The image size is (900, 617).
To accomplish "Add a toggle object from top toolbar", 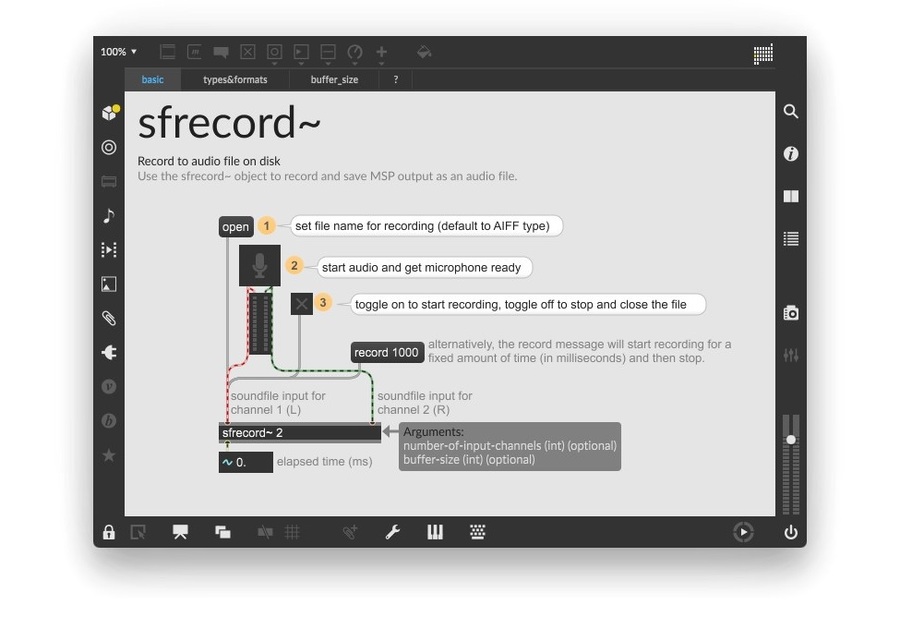I will pos(247,52).
